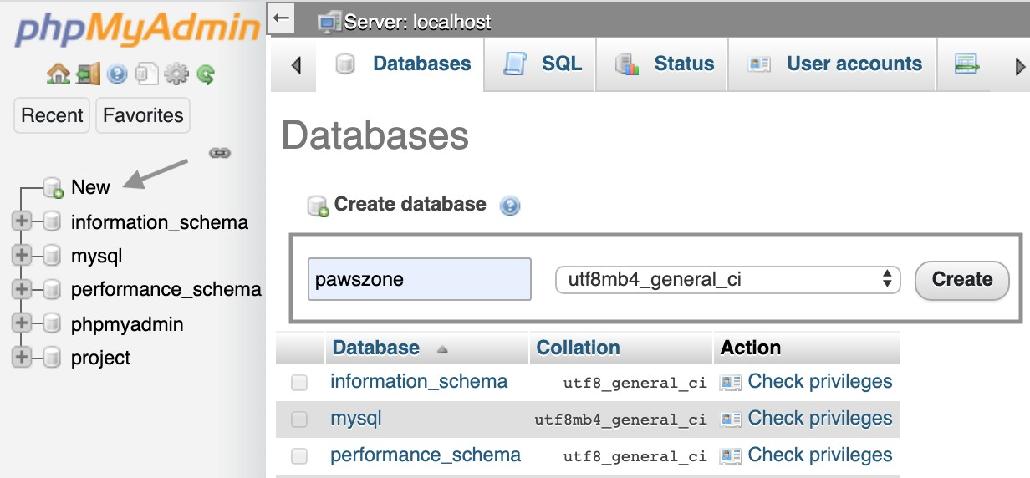The height and width of the screenshot is (478, 1030).
Task: Tick the checkbox for information_schema row
Action: pyautogui.click(x=300, y=383)
